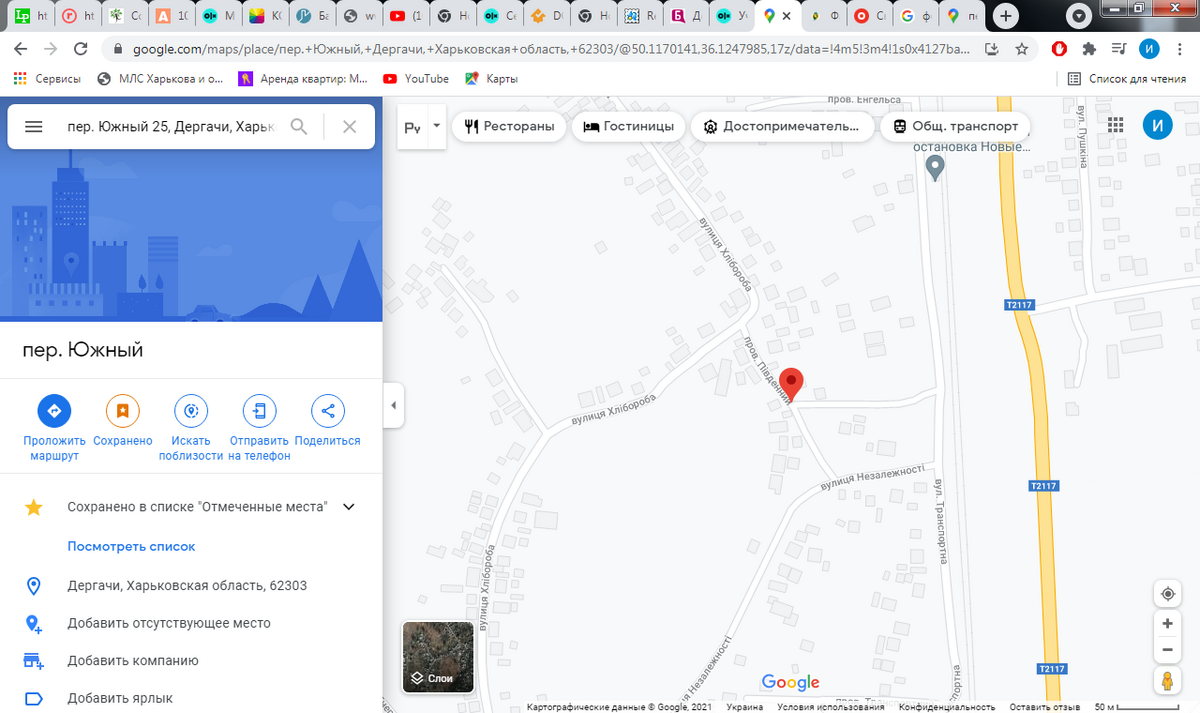This screenshot has width=1200, height=713.
Task: Open Street View pegman icon
Action: (1167, 681)
